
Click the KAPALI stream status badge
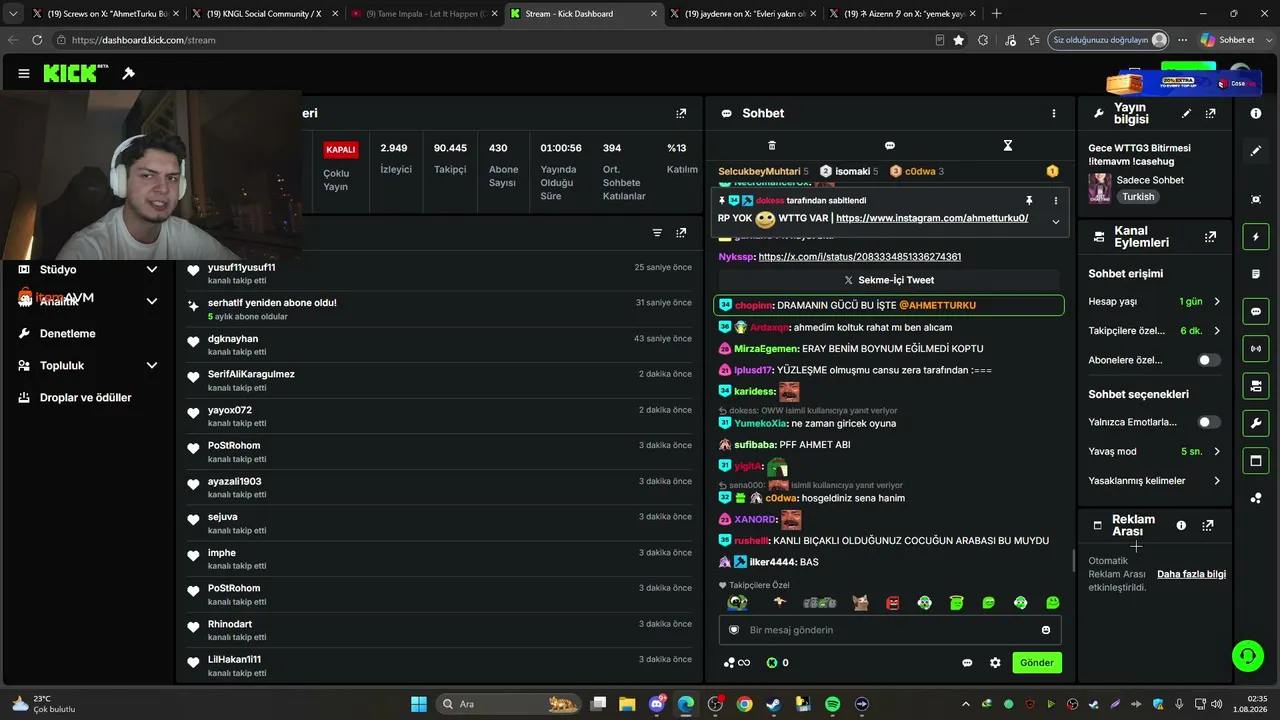341,149
